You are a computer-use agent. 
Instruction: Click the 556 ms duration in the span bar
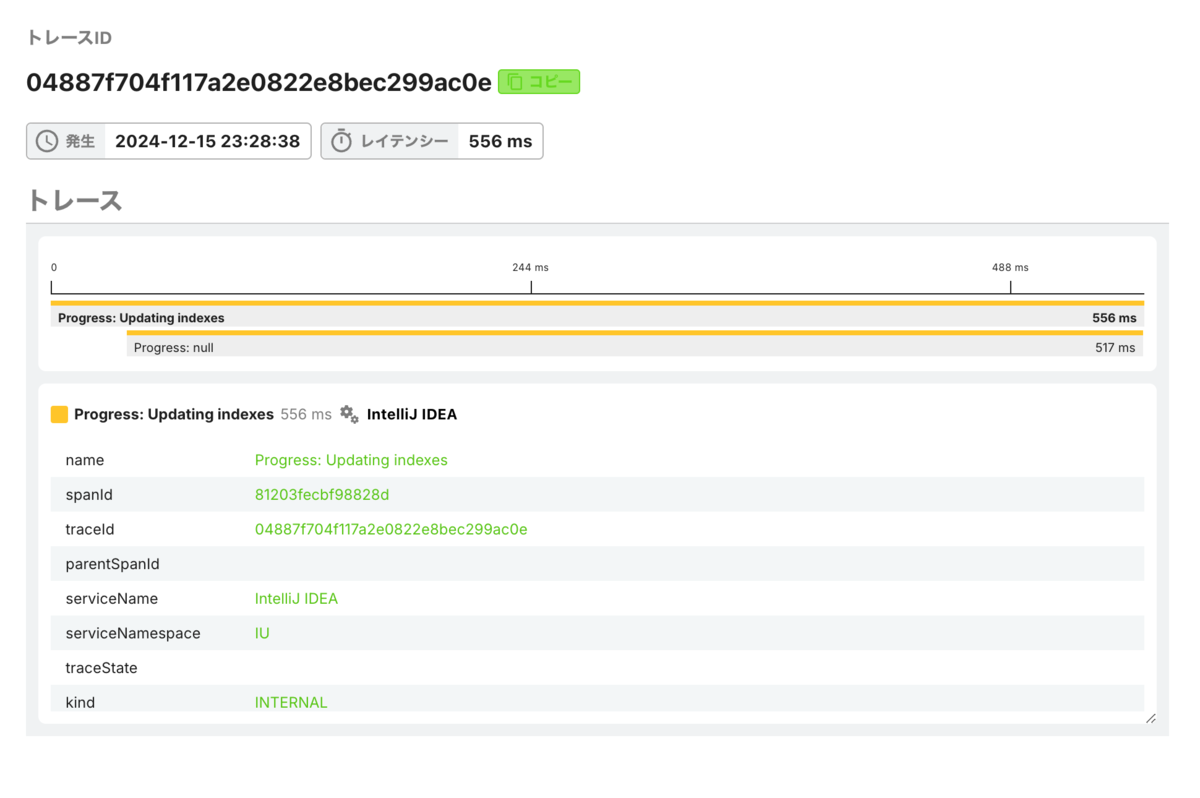tap(1114, 318)
